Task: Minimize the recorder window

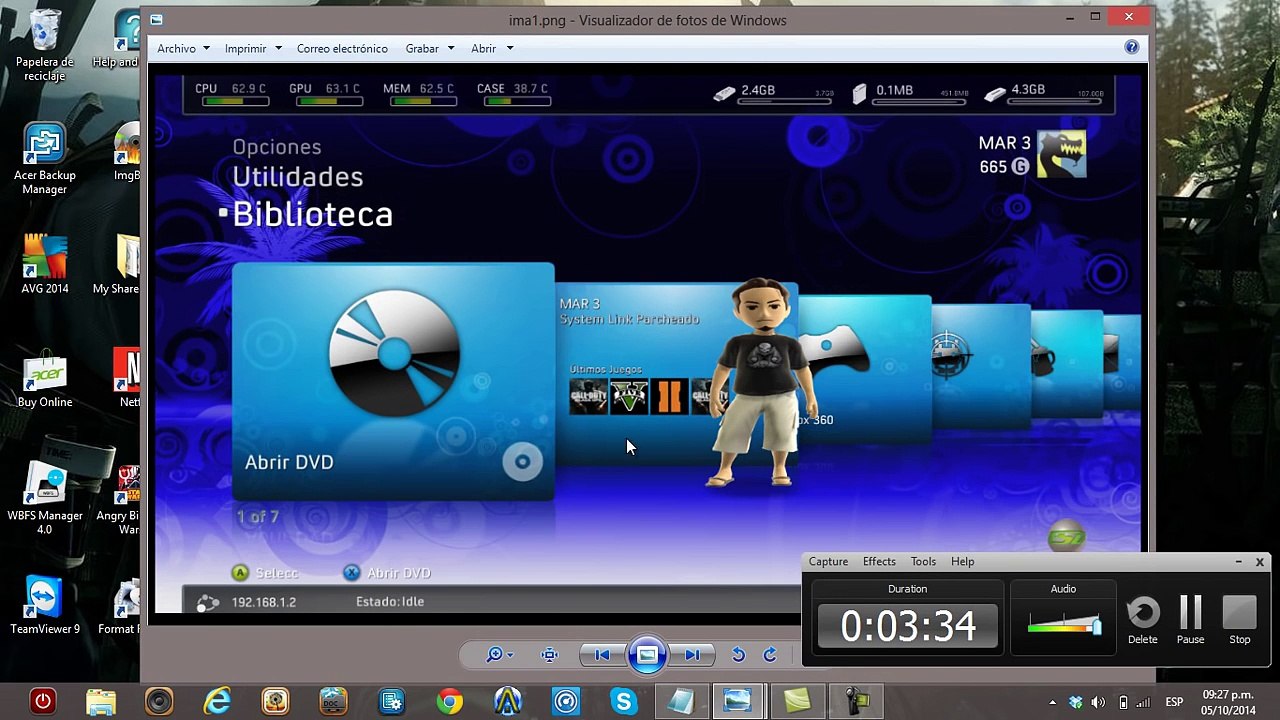Action: [1238, 562]
